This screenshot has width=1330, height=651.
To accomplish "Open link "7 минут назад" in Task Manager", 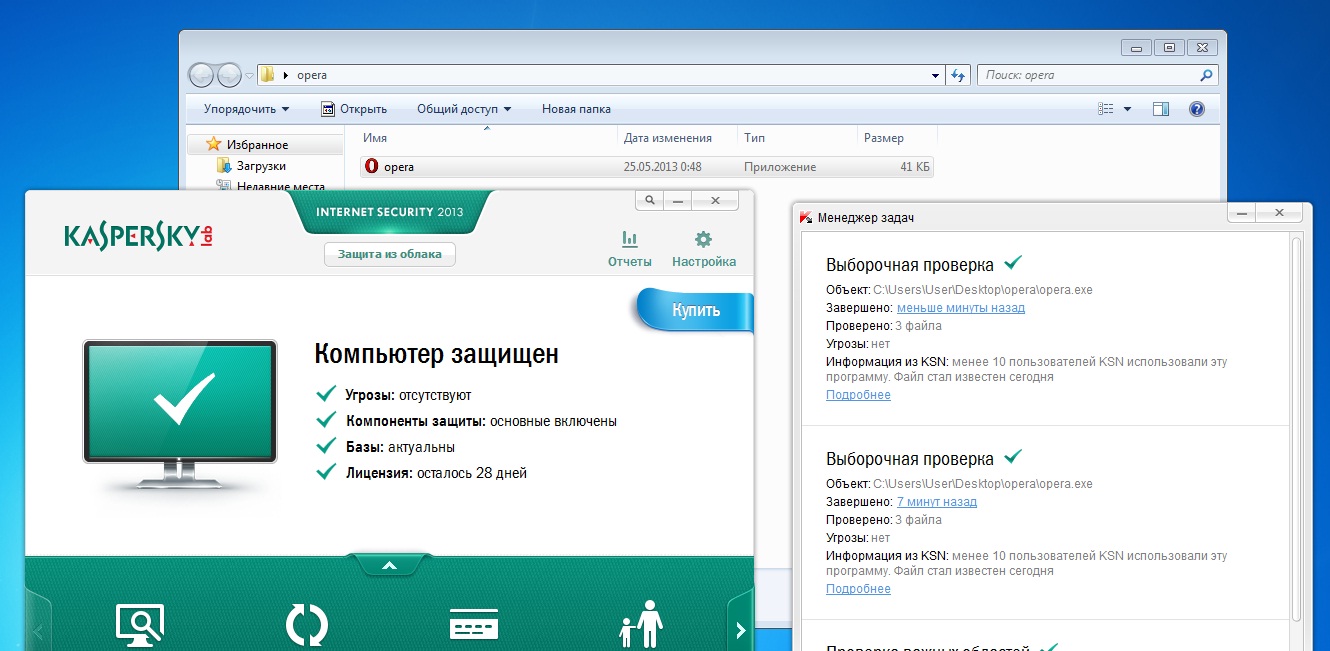I will tap(937, 502).
